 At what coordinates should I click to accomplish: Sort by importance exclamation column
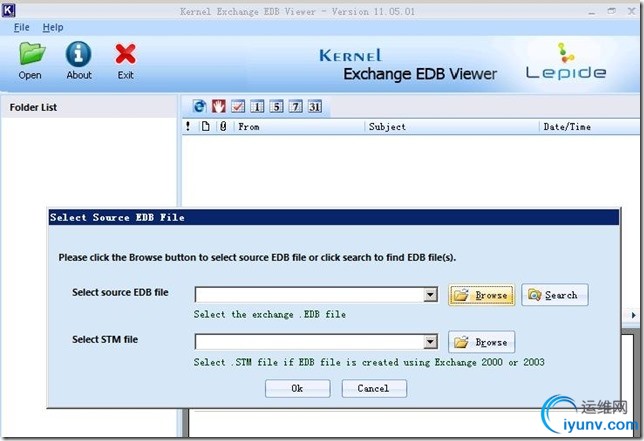[x=188, y=126]
